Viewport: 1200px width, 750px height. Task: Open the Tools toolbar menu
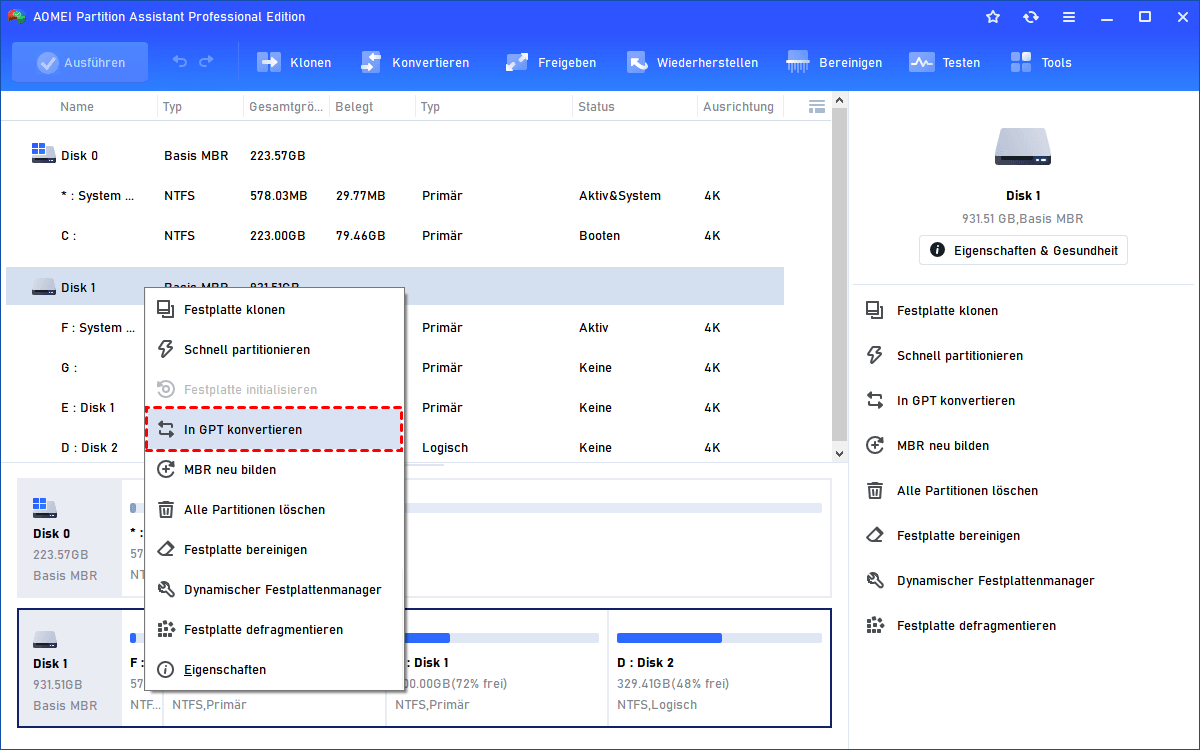point(1021,62)
